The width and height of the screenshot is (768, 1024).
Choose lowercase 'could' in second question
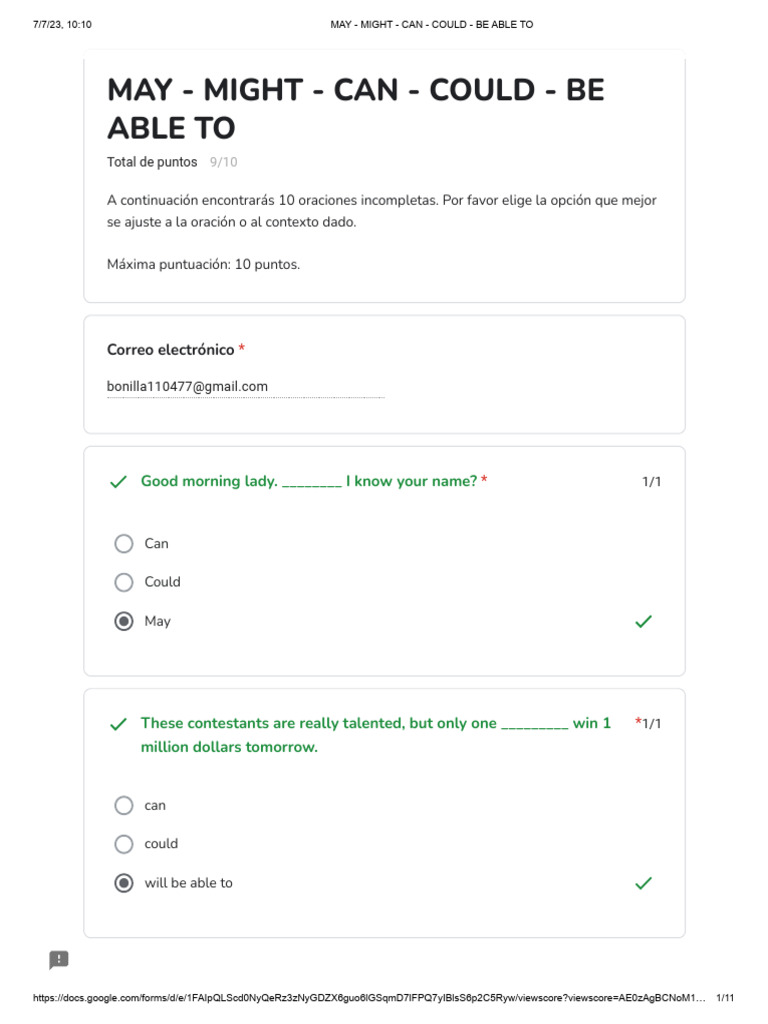tap(123, 844)
